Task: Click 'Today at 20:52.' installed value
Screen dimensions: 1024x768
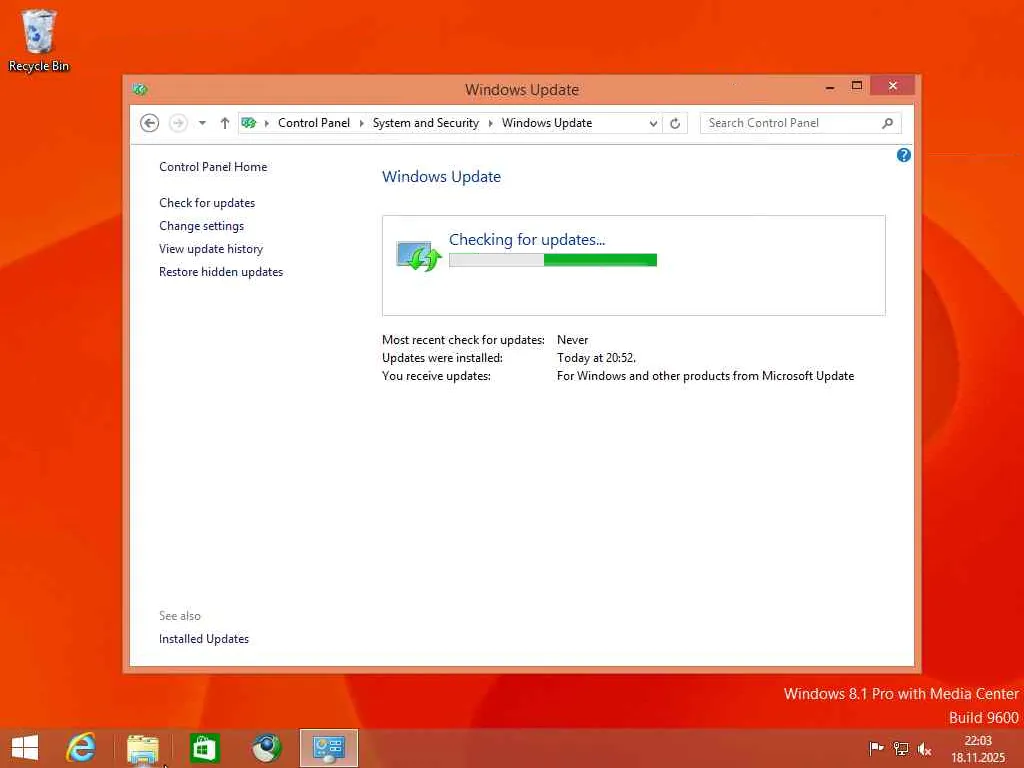Action: pyautogui.click(x=596, y=358)
